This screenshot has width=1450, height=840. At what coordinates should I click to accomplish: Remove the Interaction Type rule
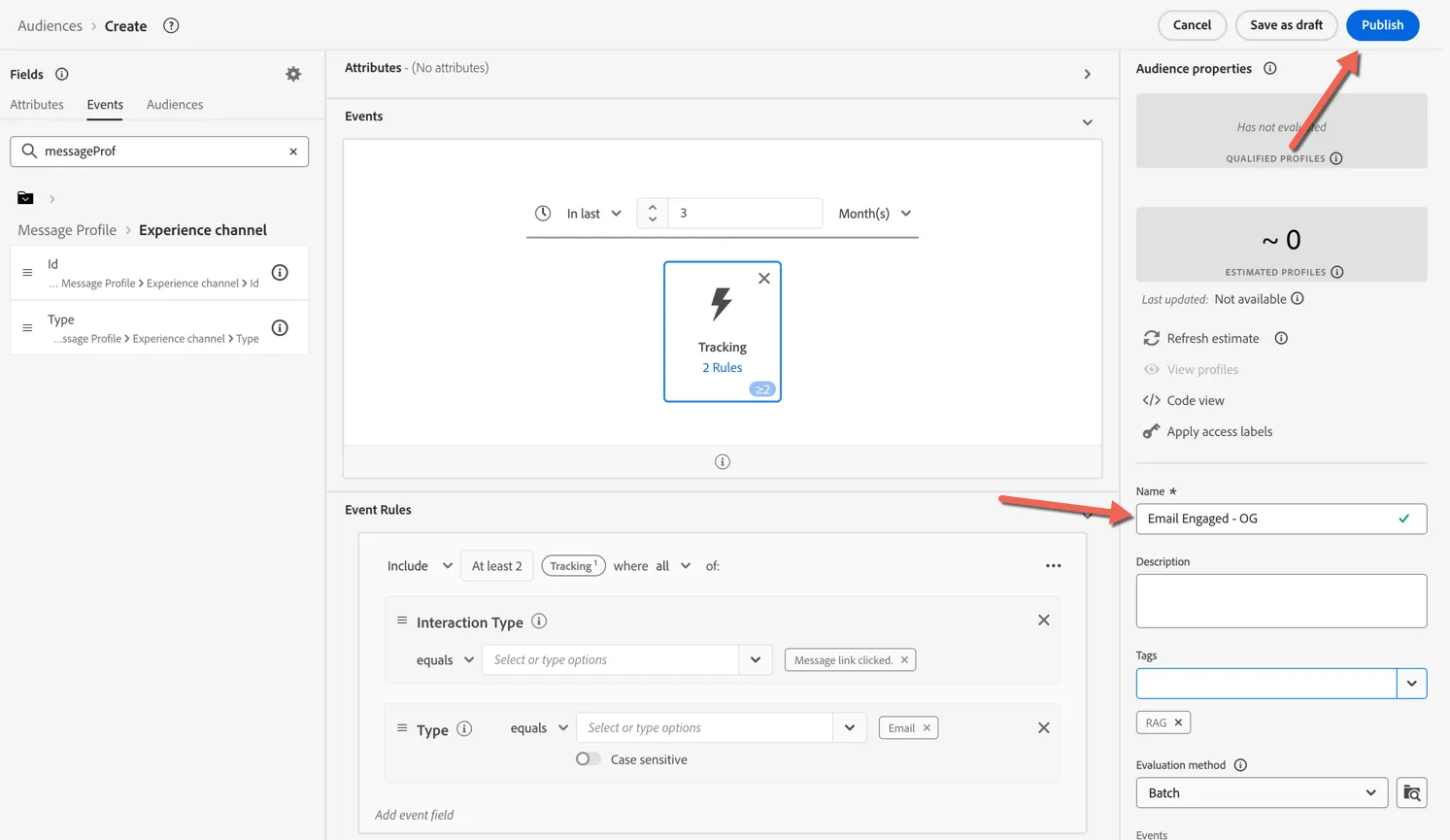1044,621
